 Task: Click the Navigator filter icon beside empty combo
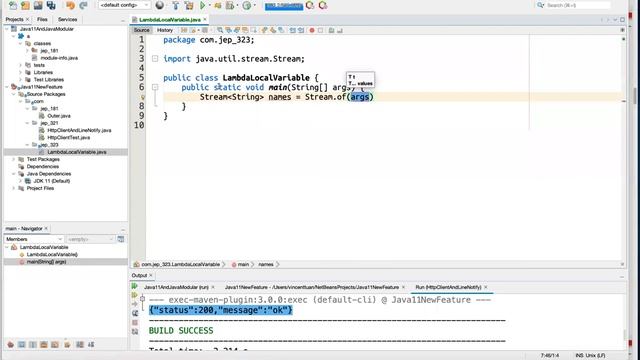coord(121,239)
